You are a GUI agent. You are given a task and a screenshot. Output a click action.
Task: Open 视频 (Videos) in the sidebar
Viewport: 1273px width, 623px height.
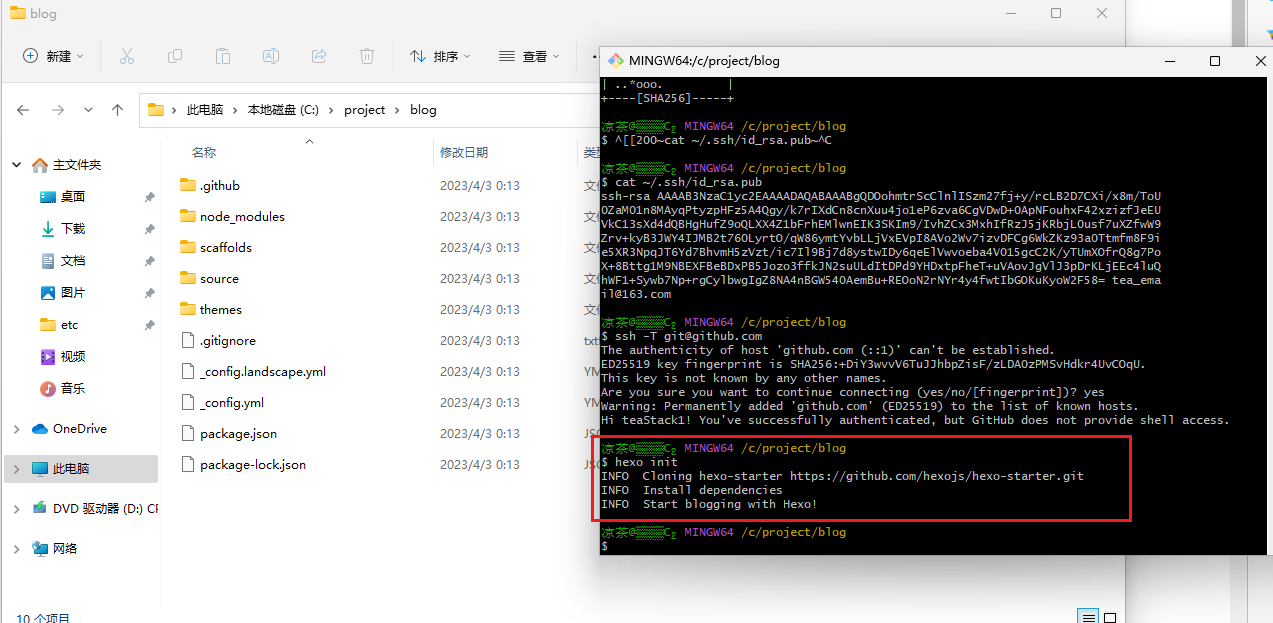72,357
